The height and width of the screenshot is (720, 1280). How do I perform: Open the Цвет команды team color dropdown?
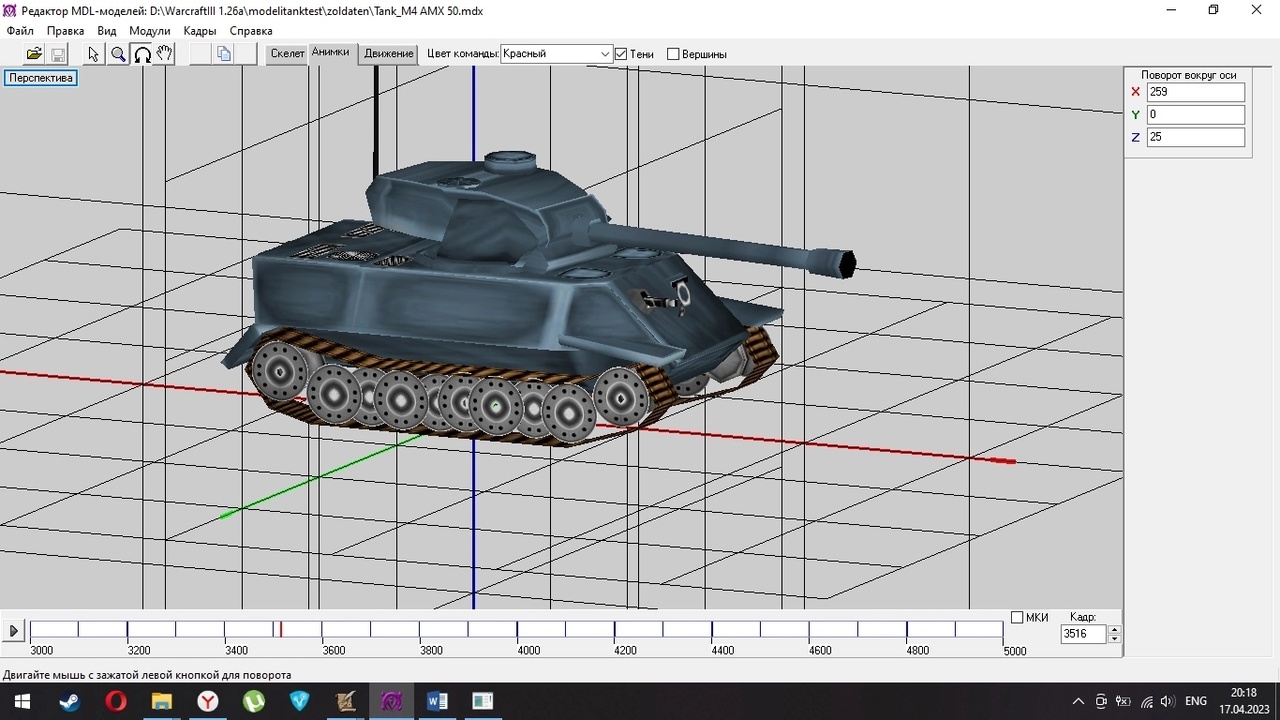[556, 54]
